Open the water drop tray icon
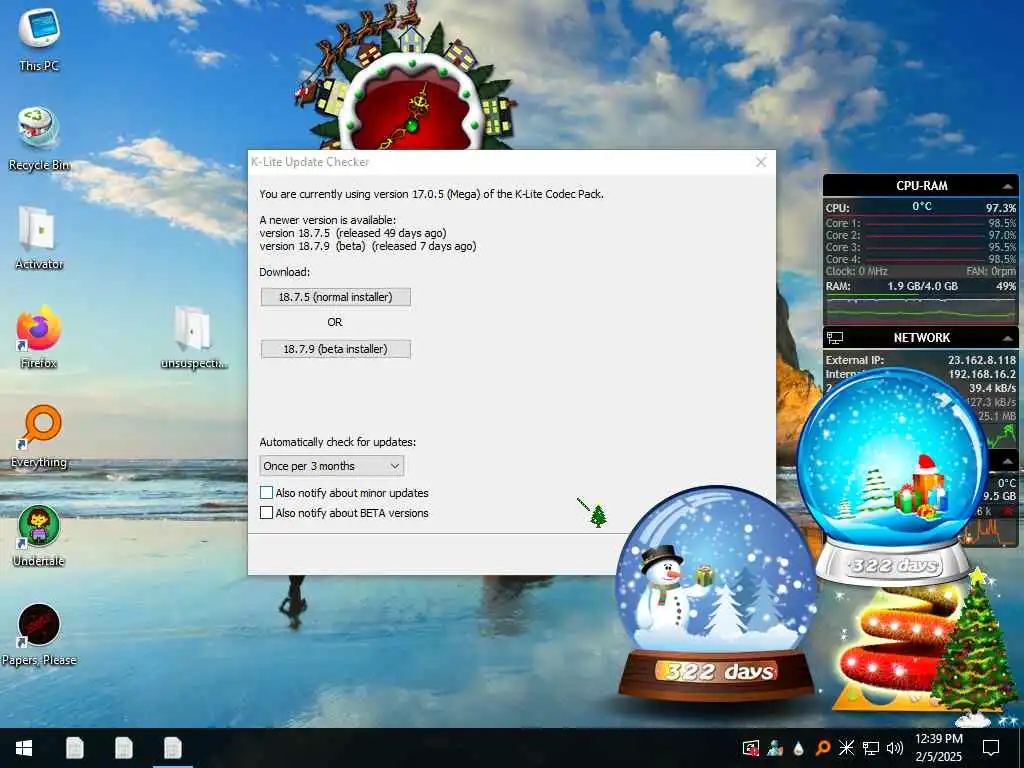 click(x=798, y=748)
